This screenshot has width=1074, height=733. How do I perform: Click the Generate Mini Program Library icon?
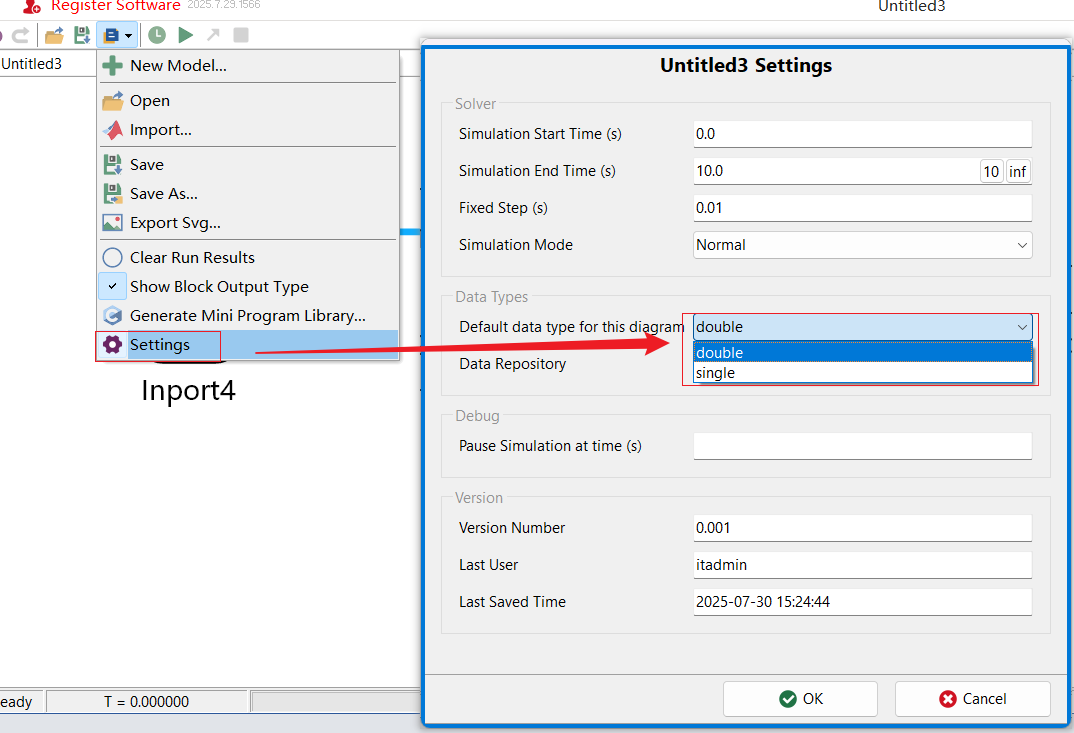click(112, 316)
